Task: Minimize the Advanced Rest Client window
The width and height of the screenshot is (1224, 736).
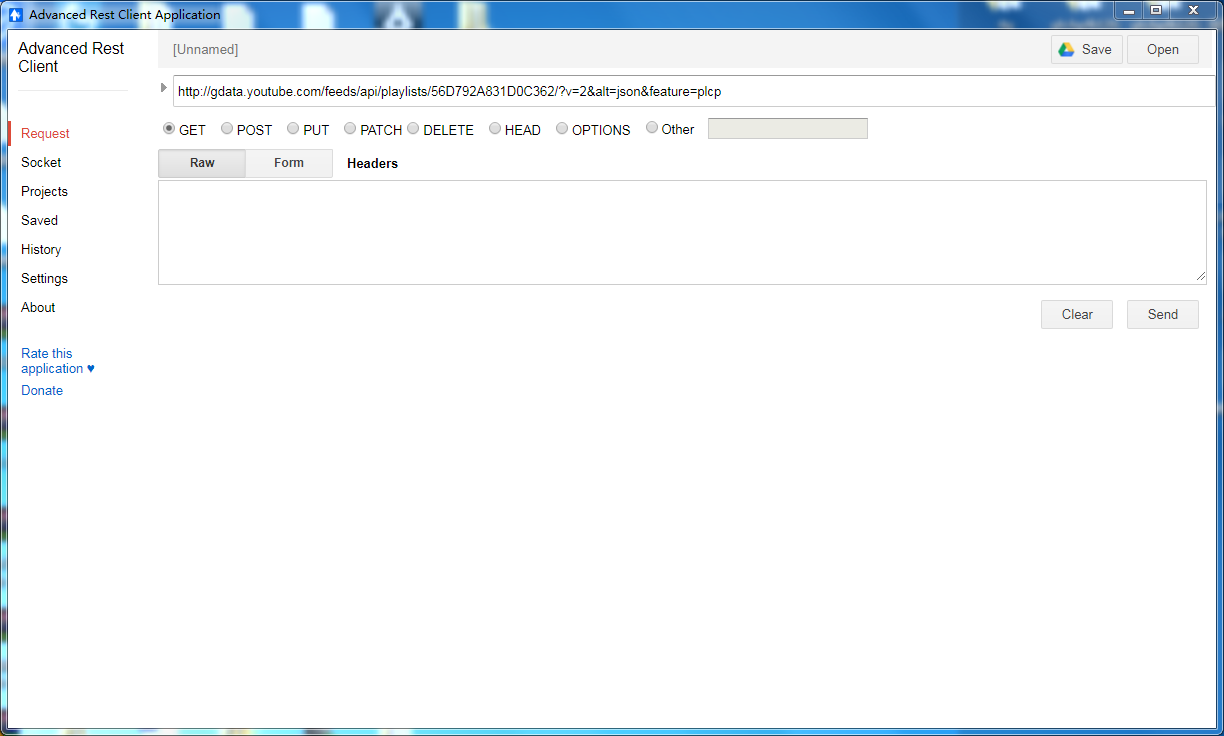Action: (x=1129, y=11)
